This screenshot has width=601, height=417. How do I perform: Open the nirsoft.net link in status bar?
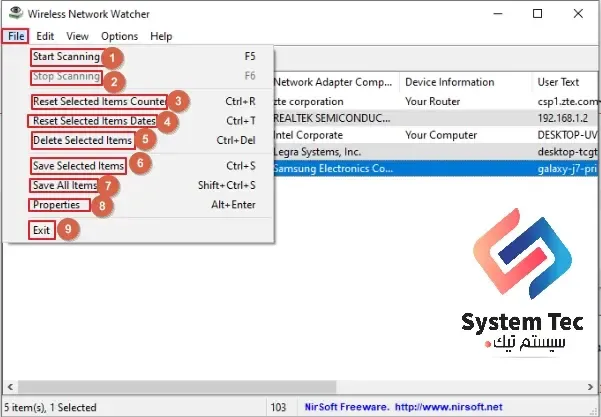[448, 407]
